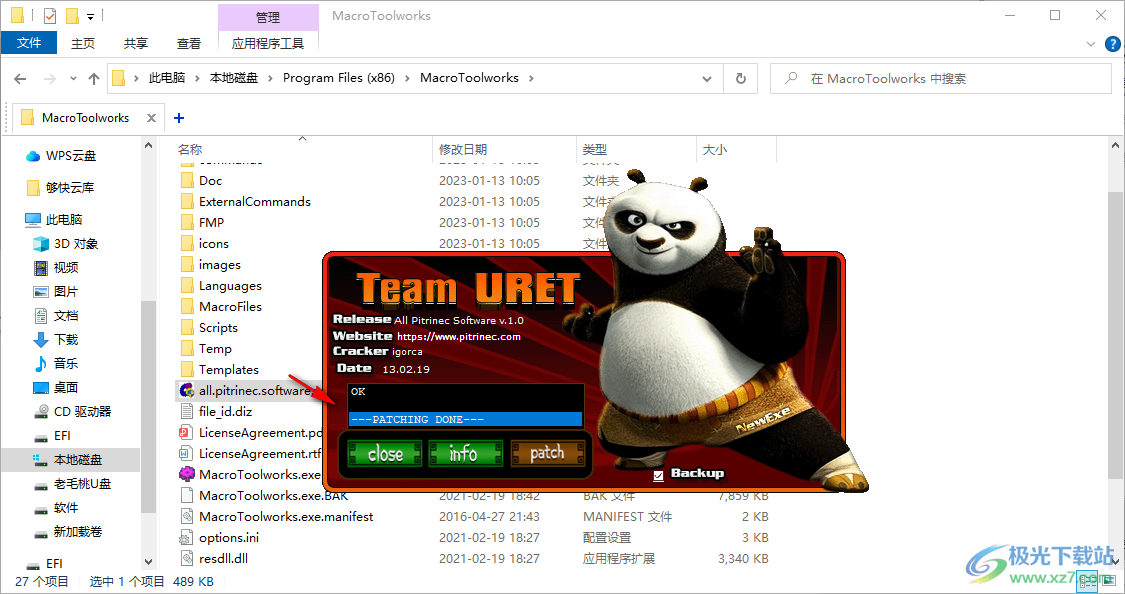Expand the address bar history dropdown
This screenshot has height=594, width=1125.
click(707, 79)
